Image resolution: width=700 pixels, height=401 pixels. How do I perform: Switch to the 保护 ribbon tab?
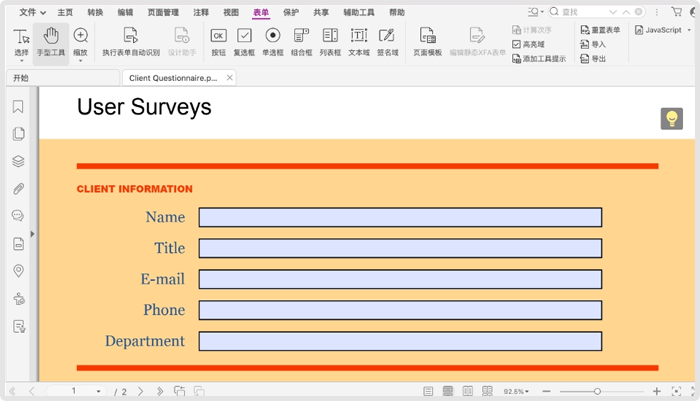[290, 13]
